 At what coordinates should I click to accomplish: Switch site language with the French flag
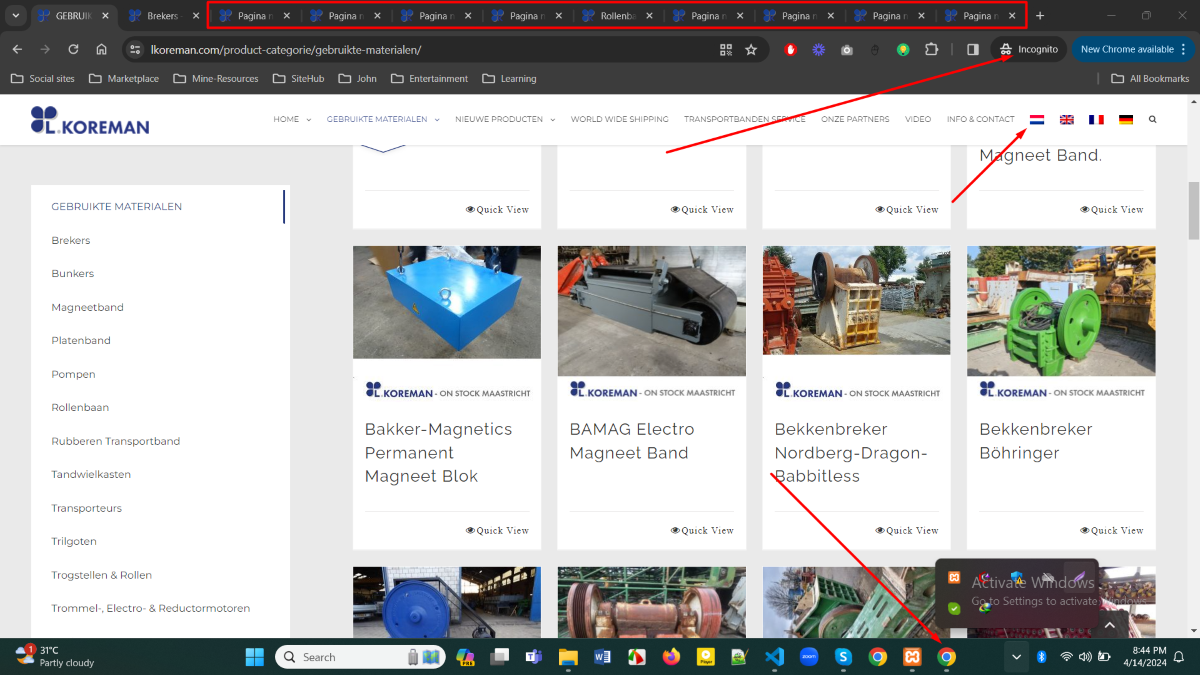(x=1096, y=119)
